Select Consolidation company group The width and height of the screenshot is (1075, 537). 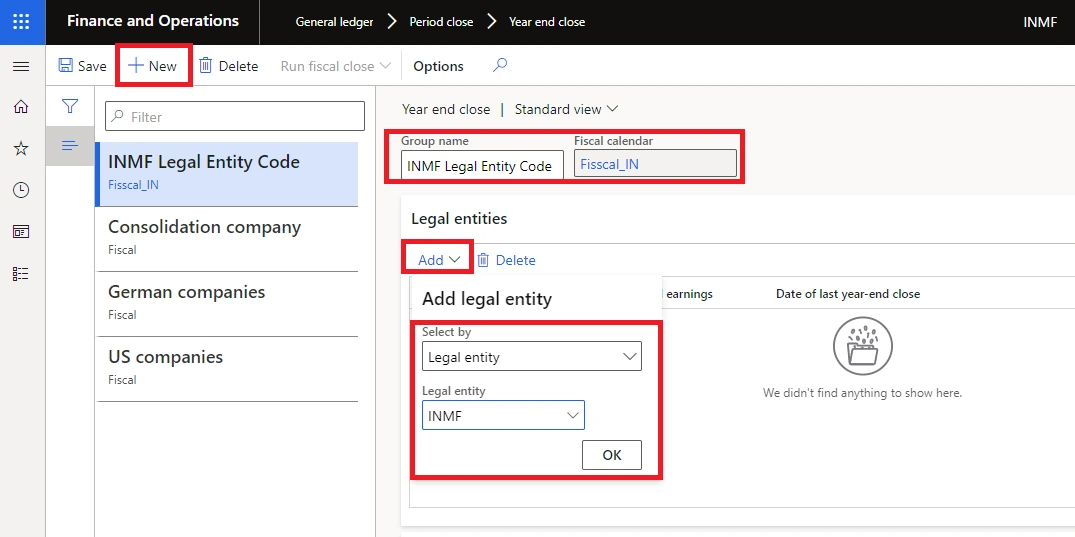pyautogui.click(x=228, y=239)
